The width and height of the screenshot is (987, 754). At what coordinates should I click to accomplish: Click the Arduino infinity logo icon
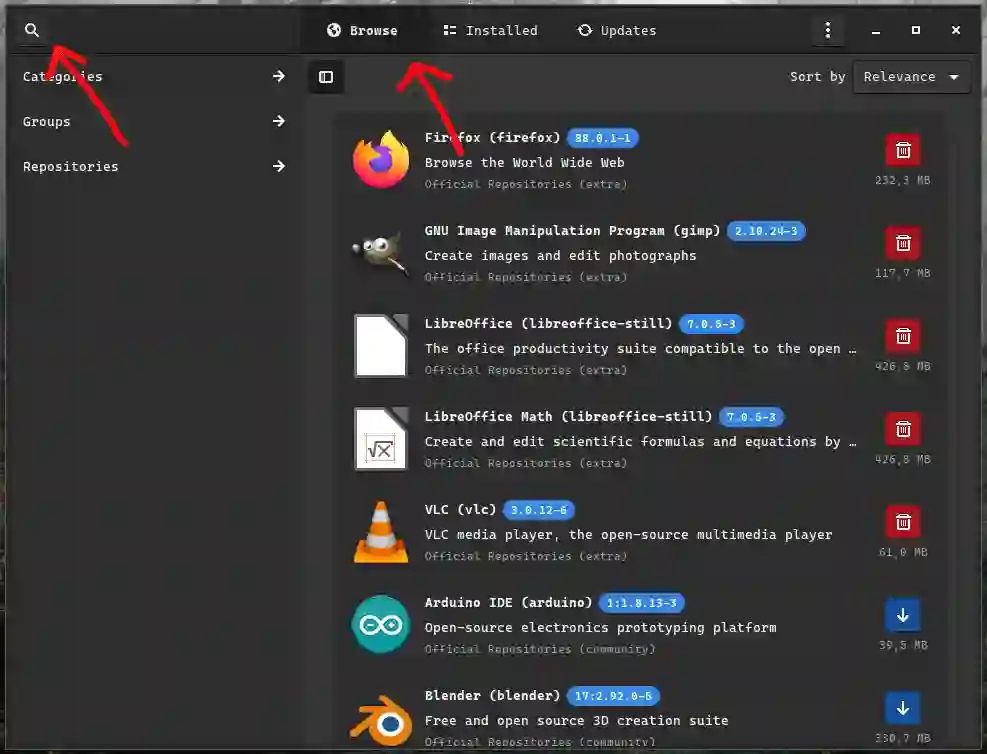(381, 624)
